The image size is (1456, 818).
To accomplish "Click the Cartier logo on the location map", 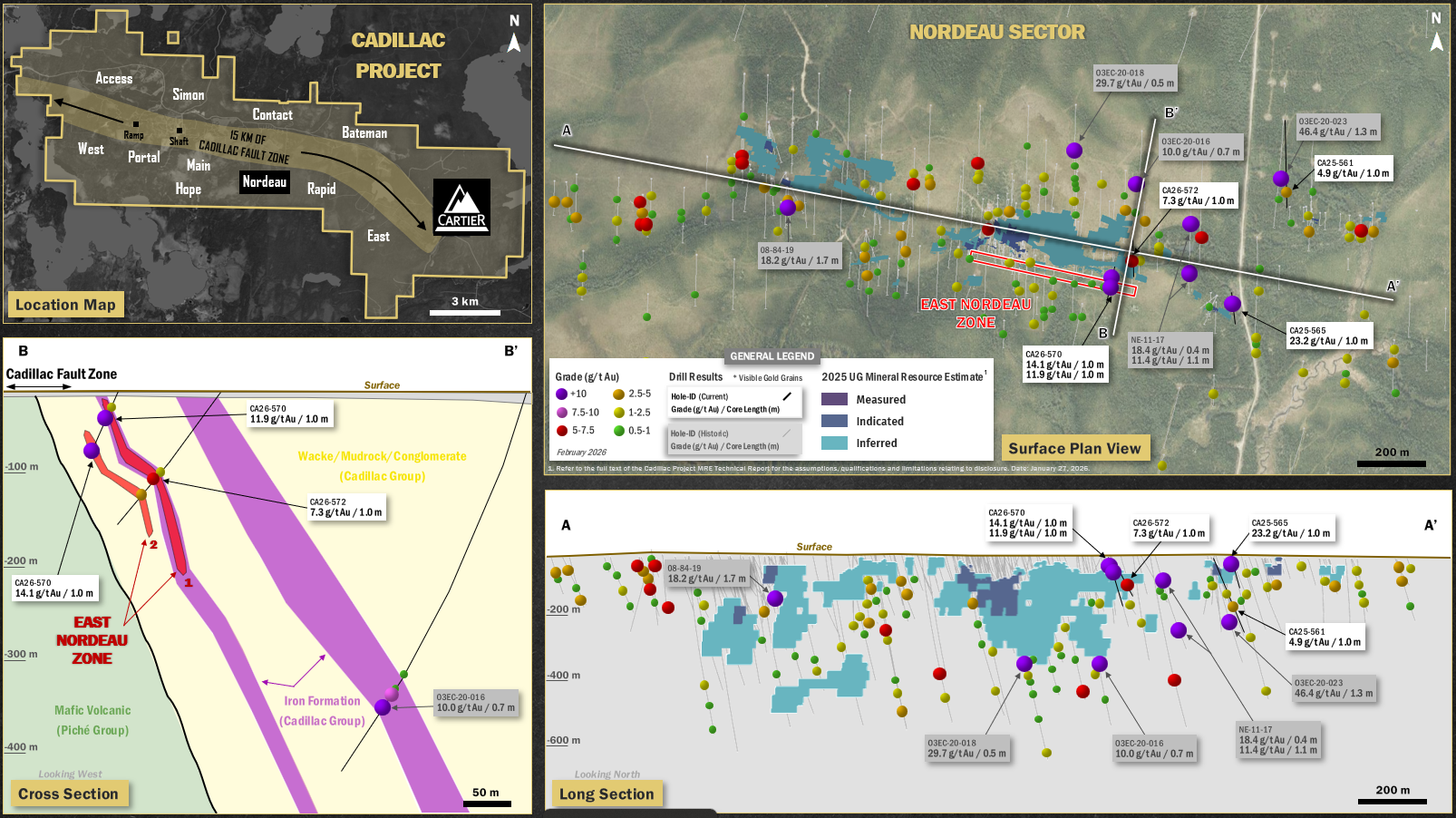I will pos(461,207).
